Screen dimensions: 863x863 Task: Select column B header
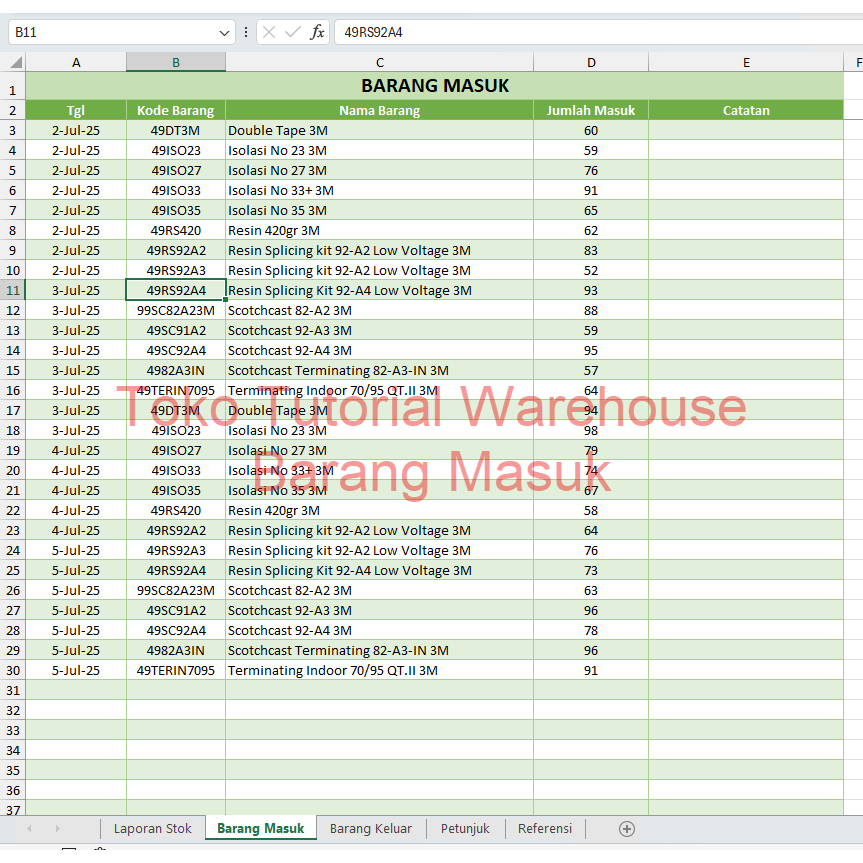pyautogui.click(x=176, y=62)
